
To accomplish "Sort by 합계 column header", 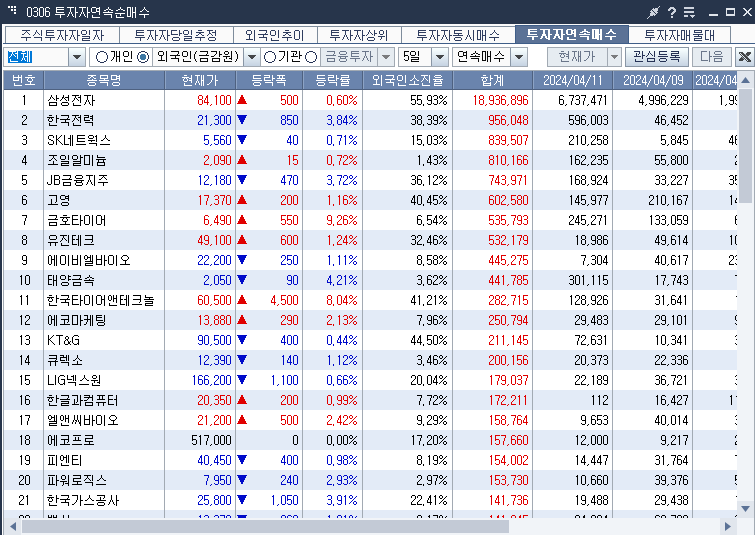I will (x=493, y=80).
